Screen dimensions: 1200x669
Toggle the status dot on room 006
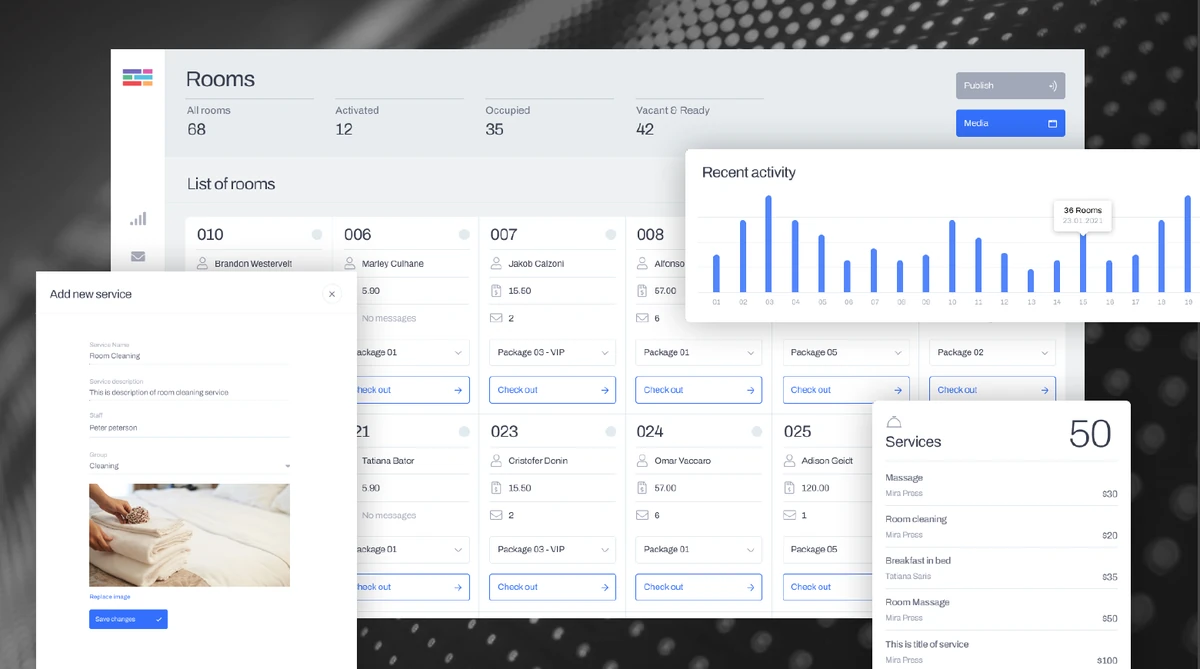pos(464,234)
